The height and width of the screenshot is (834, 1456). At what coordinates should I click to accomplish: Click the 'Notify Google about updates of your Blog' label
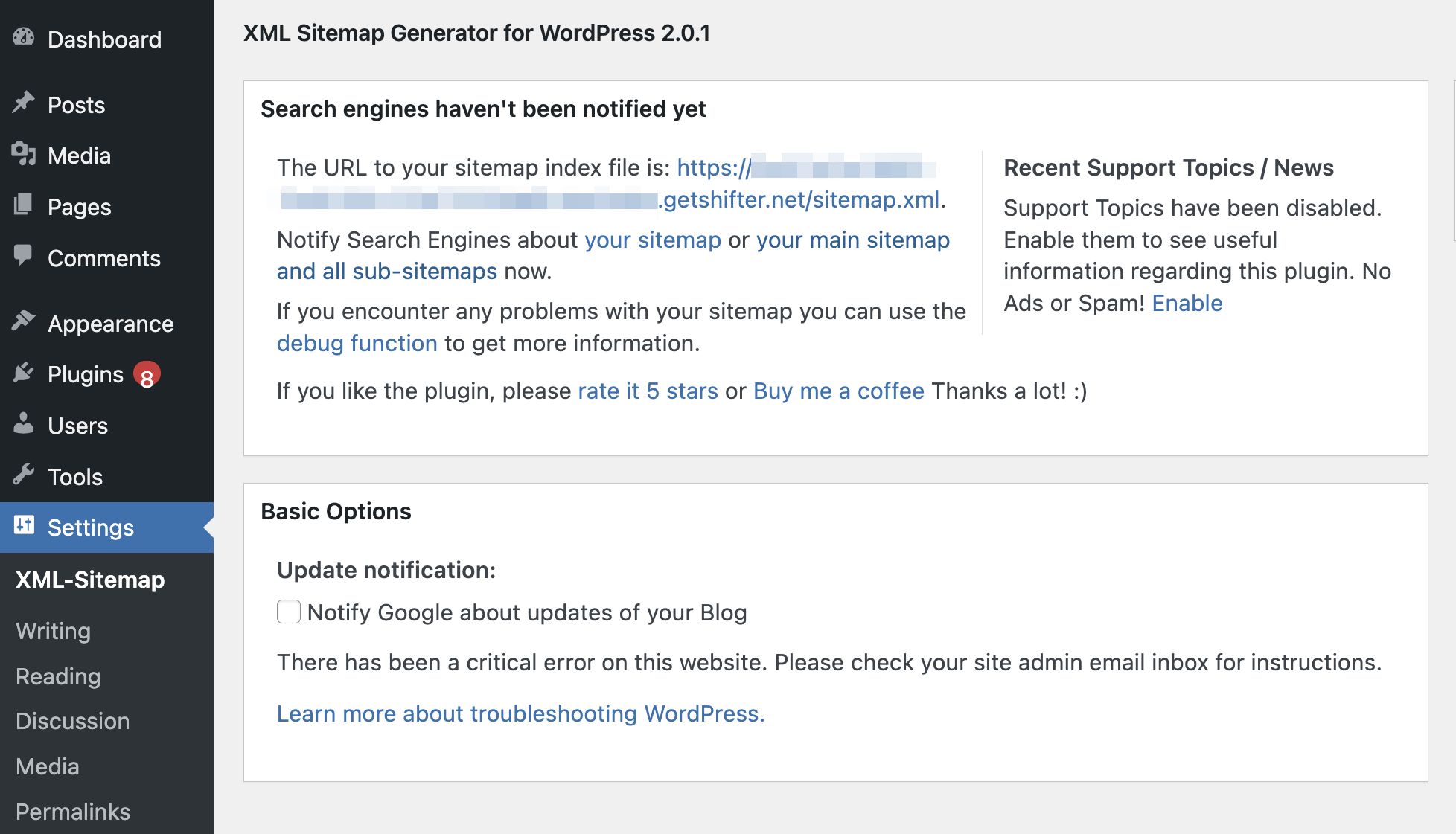pyautogui.click(x=527, y=613)
